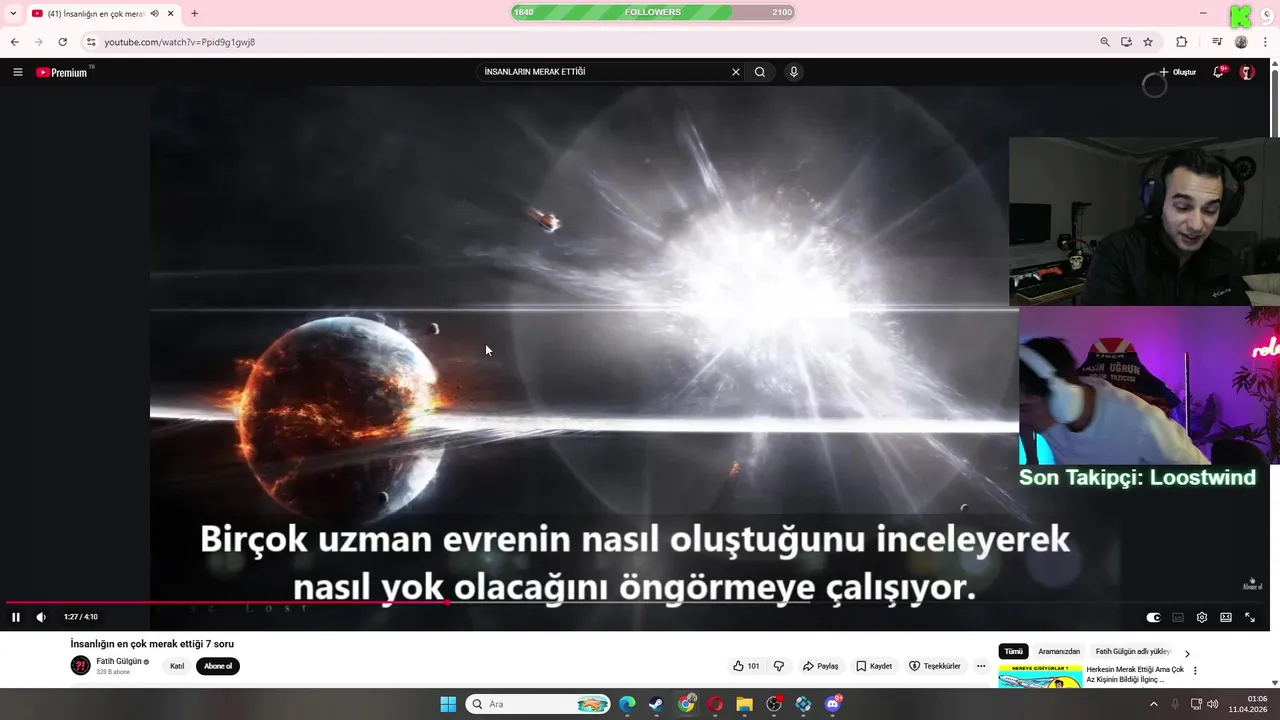Show more filter chips with arrow

pyautogui.click(x=1187, y=653)
